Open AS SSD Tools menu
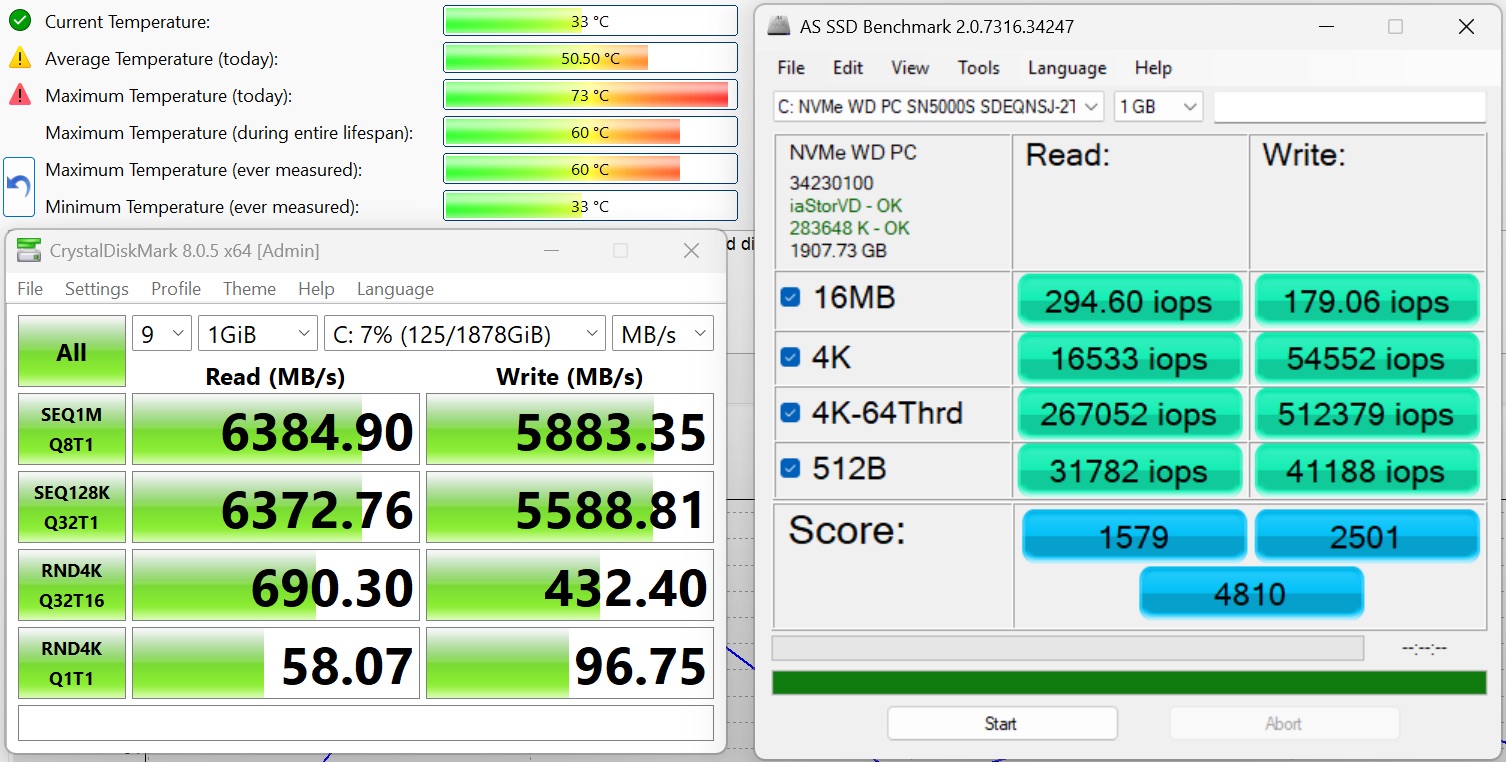The width and height of the screenshot is (1506, 762). (978, 68)
